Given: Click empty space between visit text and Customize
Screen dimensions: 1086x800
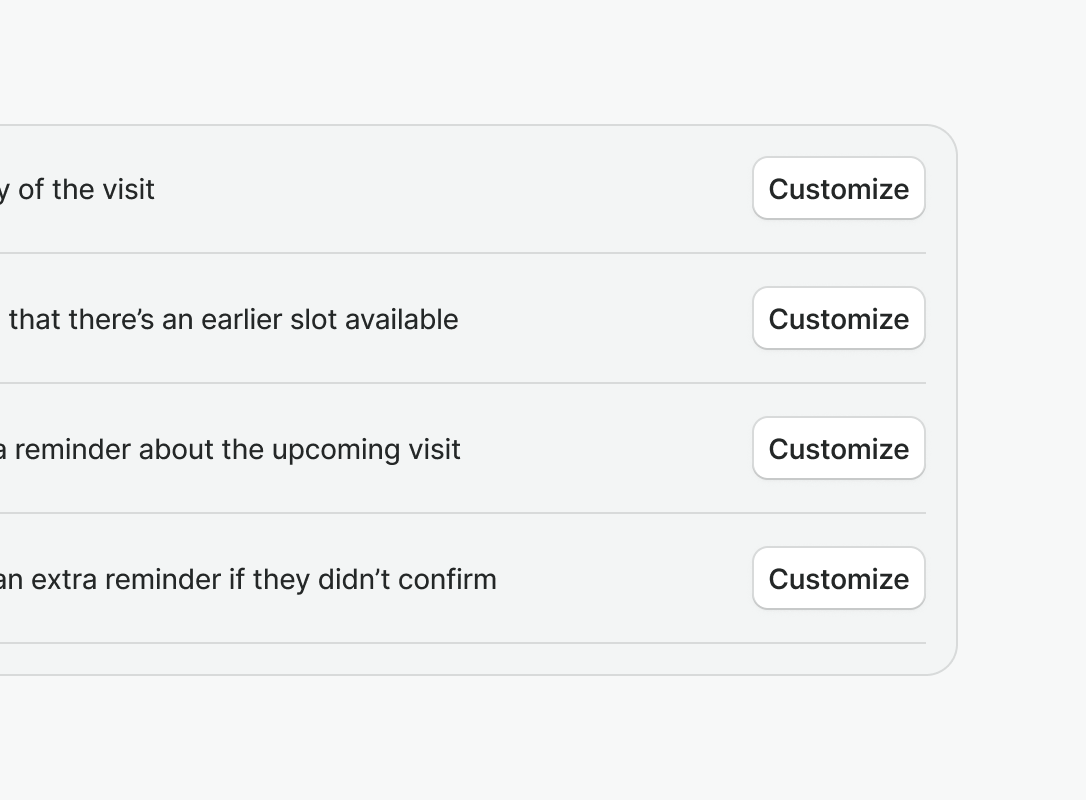Looking at the screenshot, I should click(450, 190).
